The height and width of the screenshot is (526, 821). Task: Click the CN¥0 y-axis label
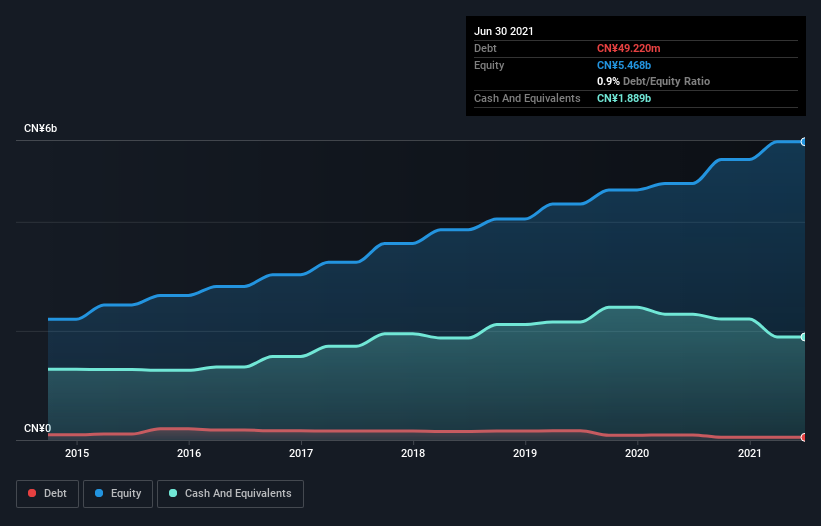38,428
